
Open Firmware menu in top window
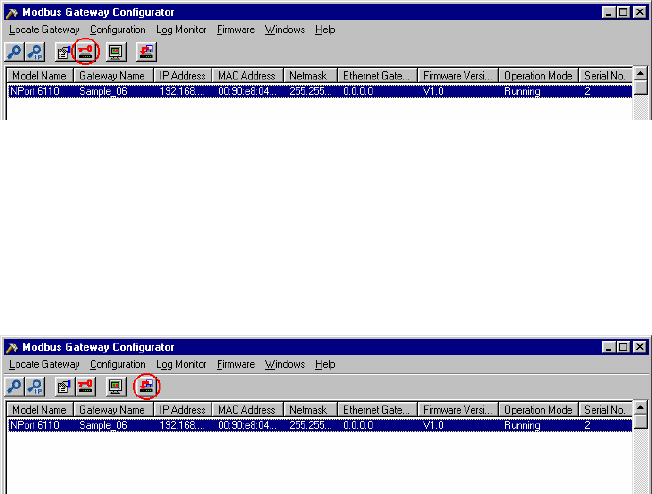[x=236, y=30]
